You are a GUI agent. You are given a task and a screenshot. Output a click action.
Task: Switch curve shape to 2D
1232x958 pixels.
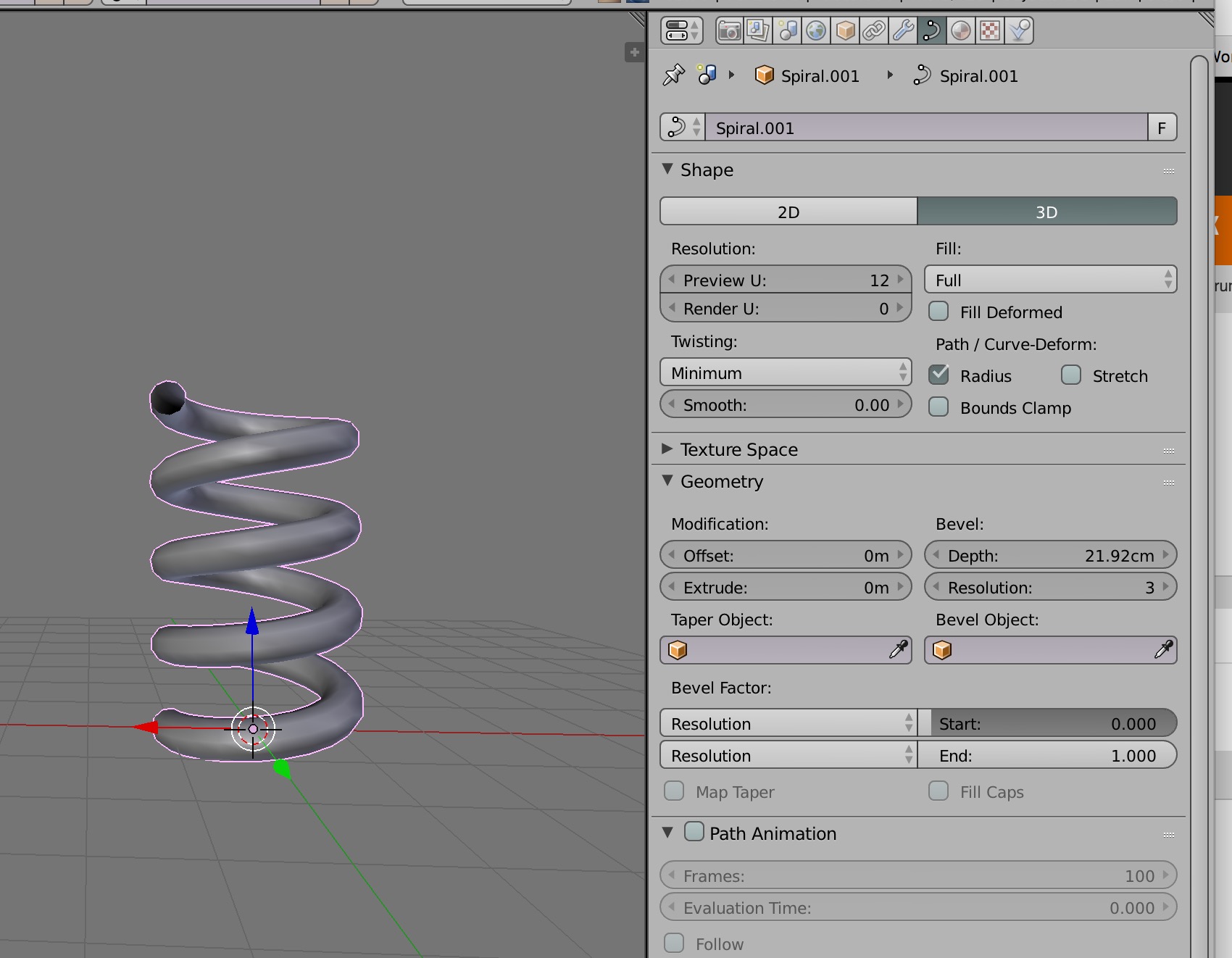pyautogui.click(x=788, y=212)
